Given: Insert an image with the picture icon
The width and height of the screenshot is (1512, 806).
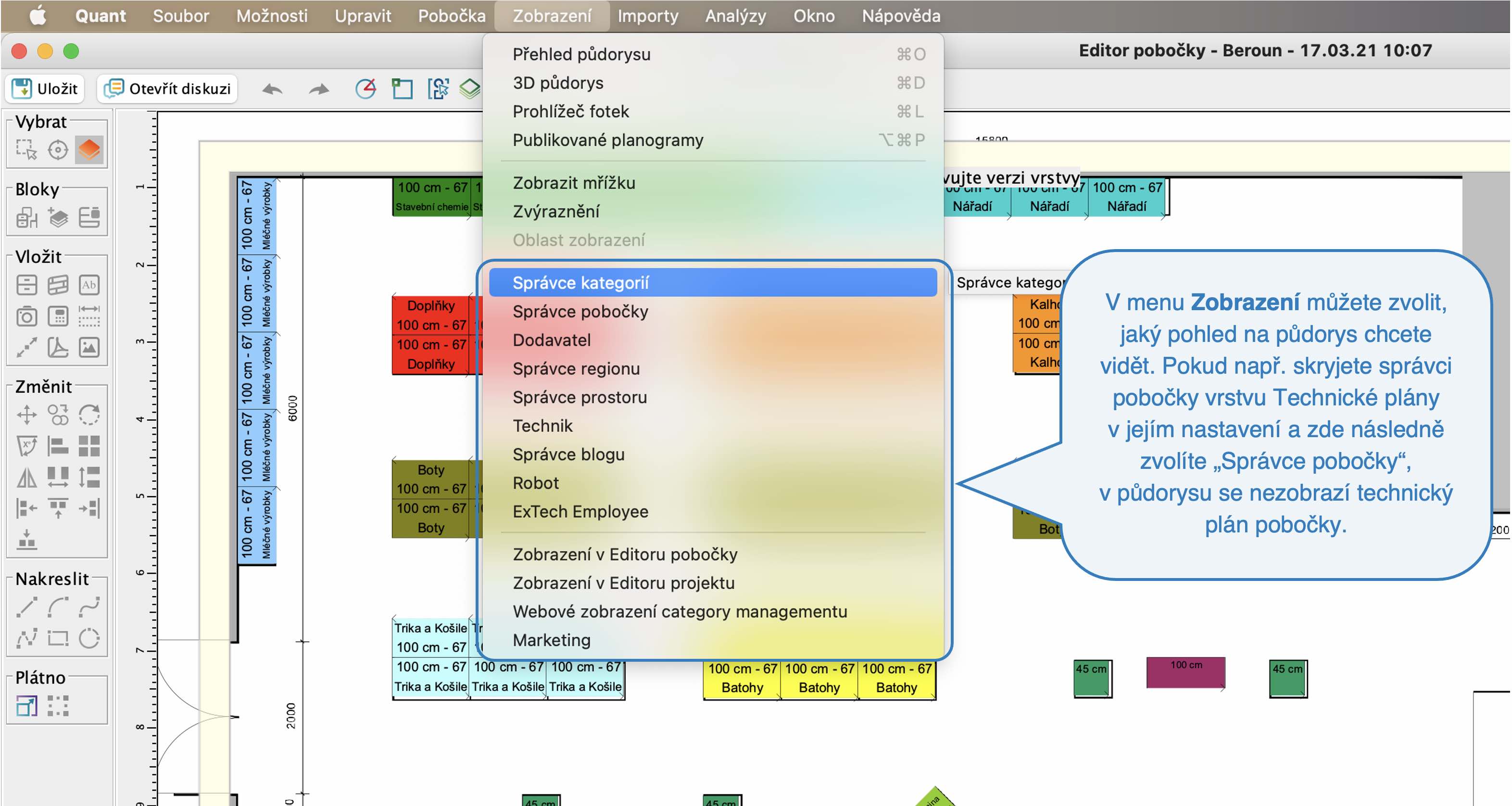Looking at the screenshot, I should click(89, 348).
